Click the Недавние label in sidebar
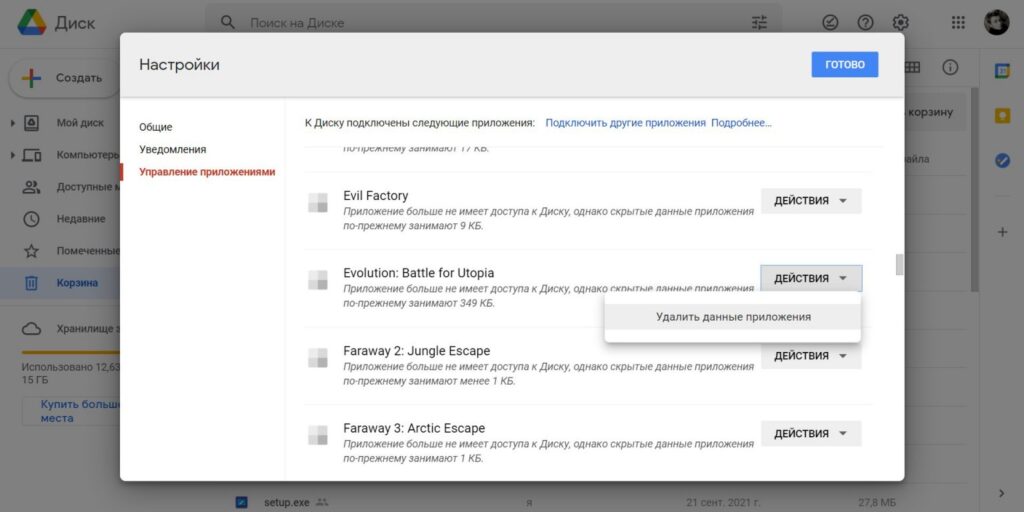This screenshot has height=512, width=1024. pyautogui.click(x=81, y=219)
